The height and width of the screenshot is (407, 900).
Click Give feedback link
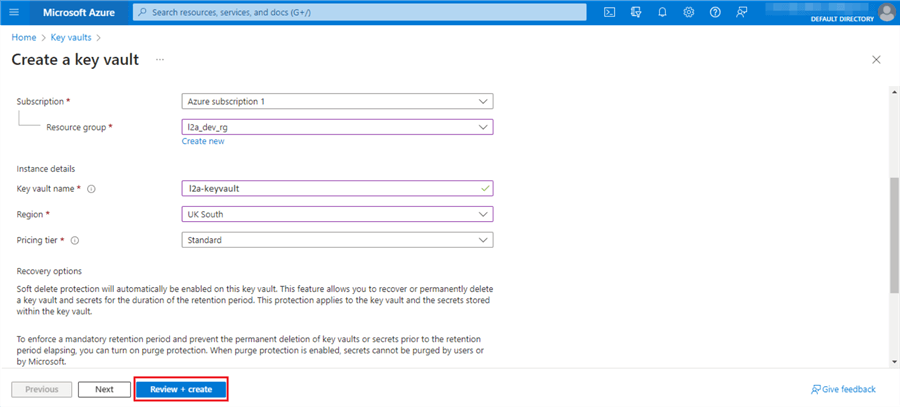click(x=843, y=389)
